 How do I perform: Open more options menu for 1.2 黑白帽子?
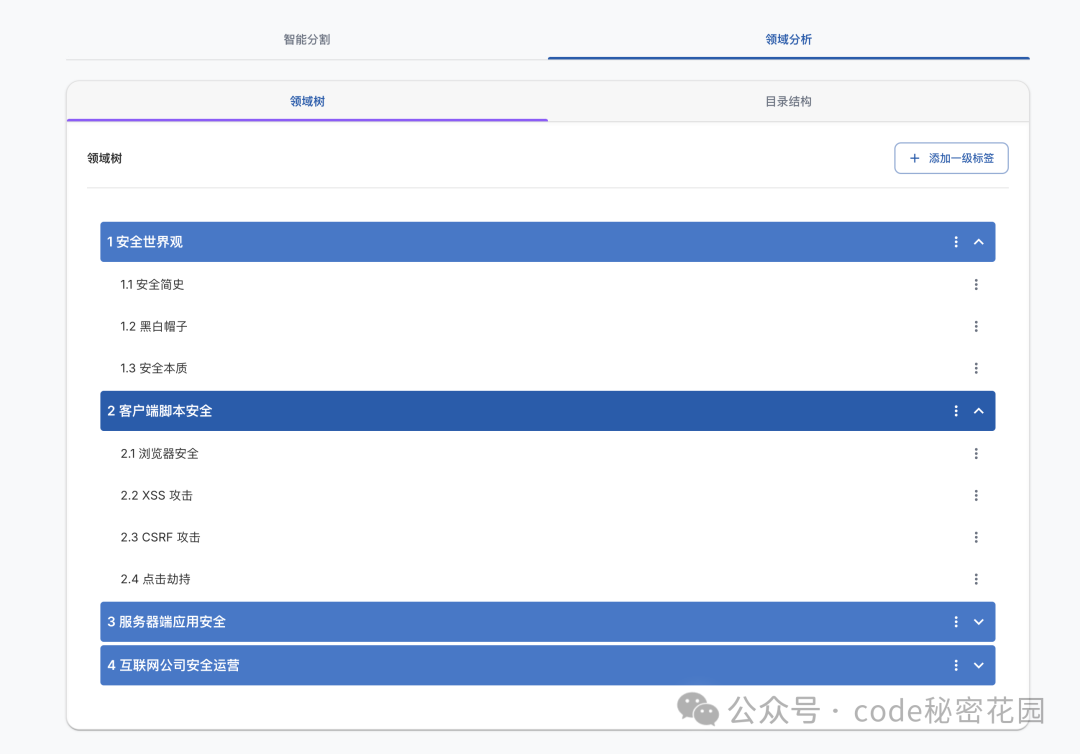(x=976, y=326)
